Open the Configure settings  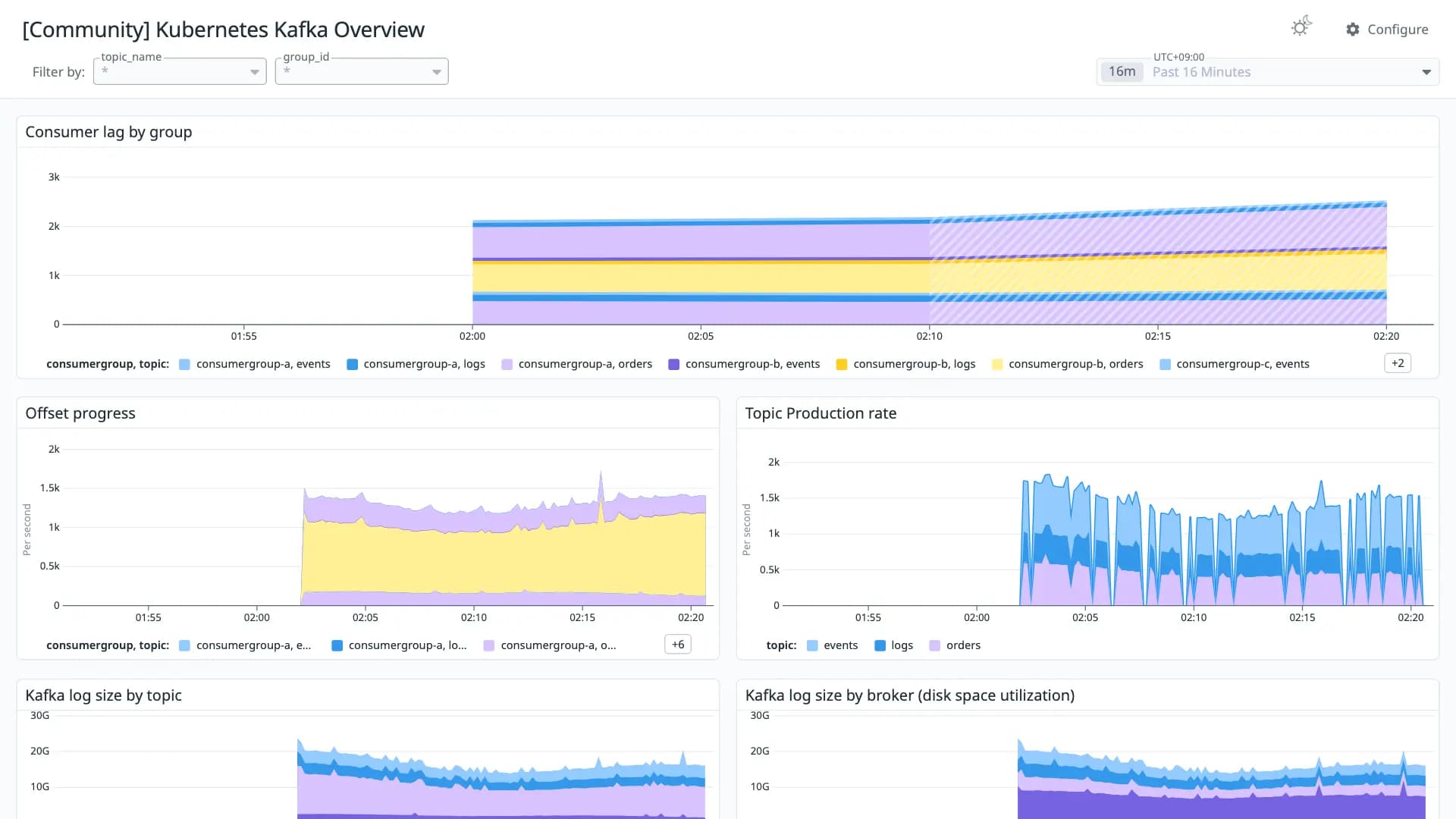(x=1387, y=29)
